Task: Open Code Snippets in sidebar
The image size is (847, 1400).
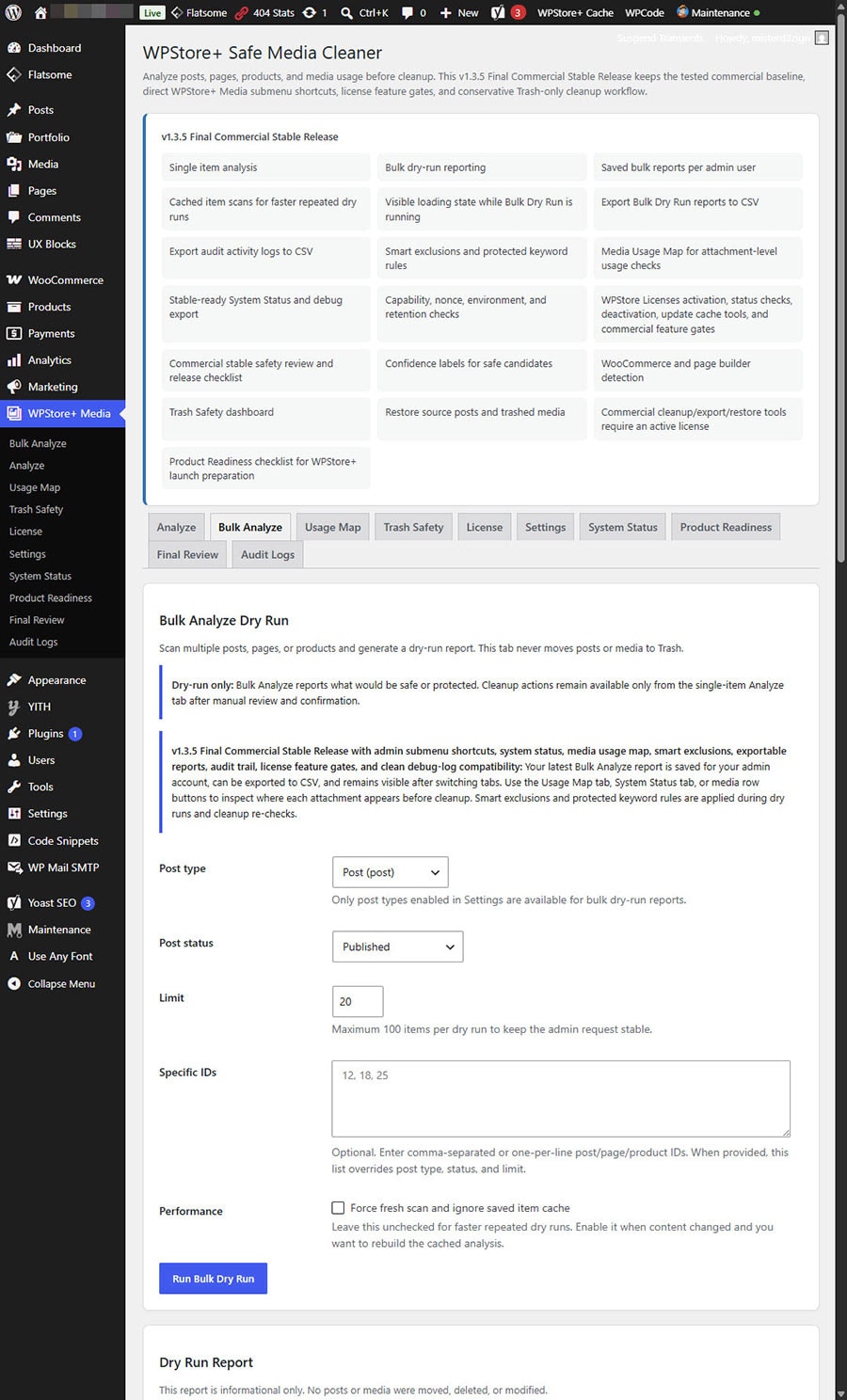Action: (62, 841)
